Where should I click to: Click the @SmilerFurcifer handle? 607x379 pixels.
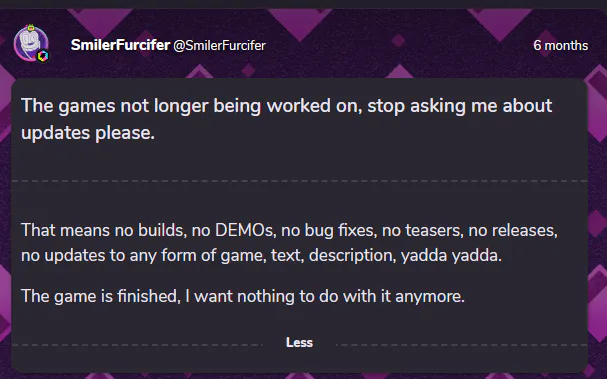(219, 46)
